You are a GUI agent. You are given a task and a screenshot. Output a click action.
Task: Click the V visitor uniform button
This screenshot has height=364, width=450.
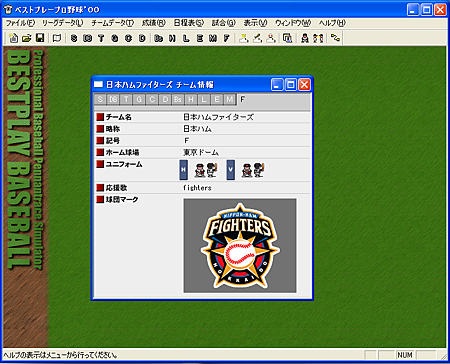[230, 170]
